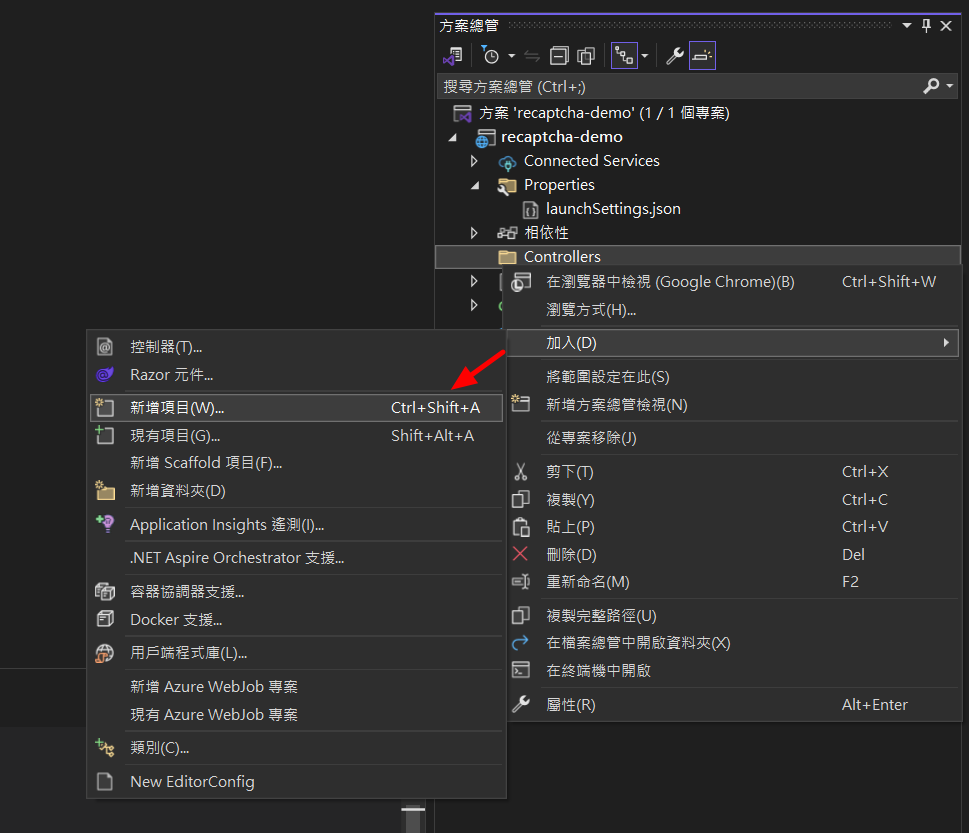Click the scissors cut icon
Screen dimensions: 969x833
click(521, 472)
